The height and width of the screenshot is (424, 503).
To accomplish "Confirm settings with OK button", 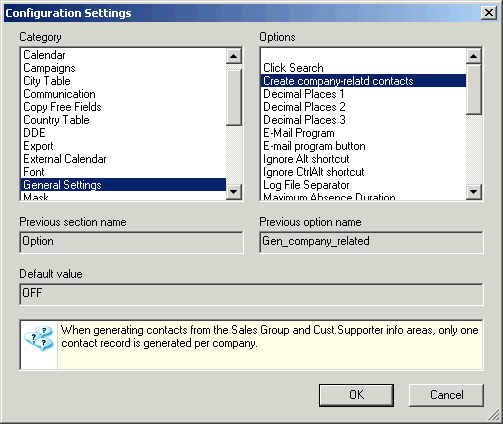I will click(x=356, y=395).
